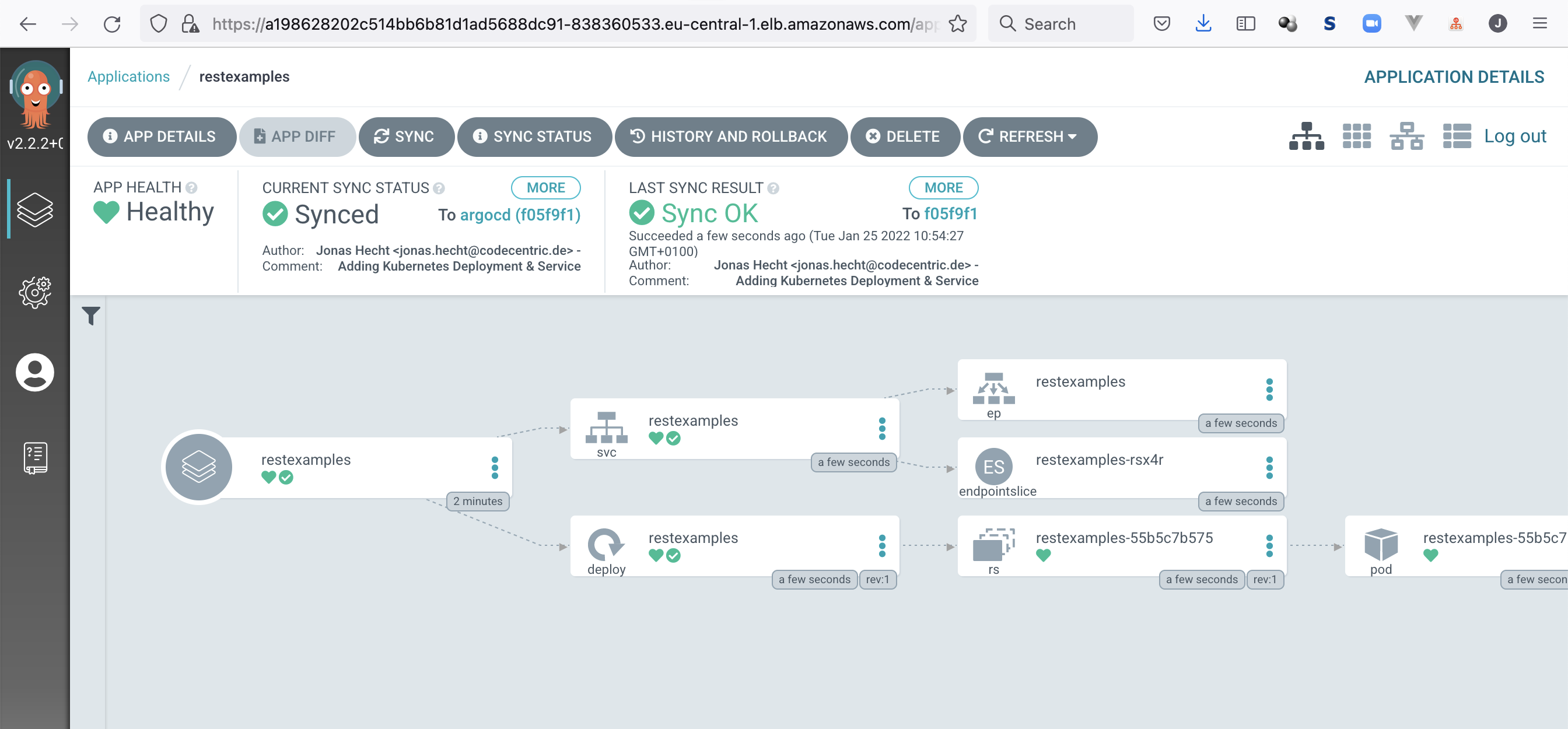Viewport: 1568px width, 729px height.
Task: Switch to tree view layout icon
Action: click(1306, 136)
